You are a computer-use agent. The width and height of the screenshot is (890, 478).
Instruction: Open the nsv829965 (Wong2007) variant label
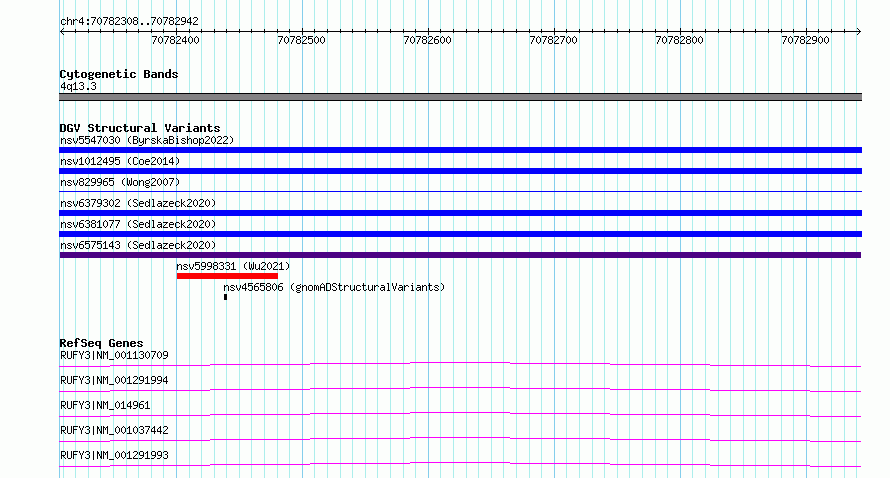tap(120, 182)
